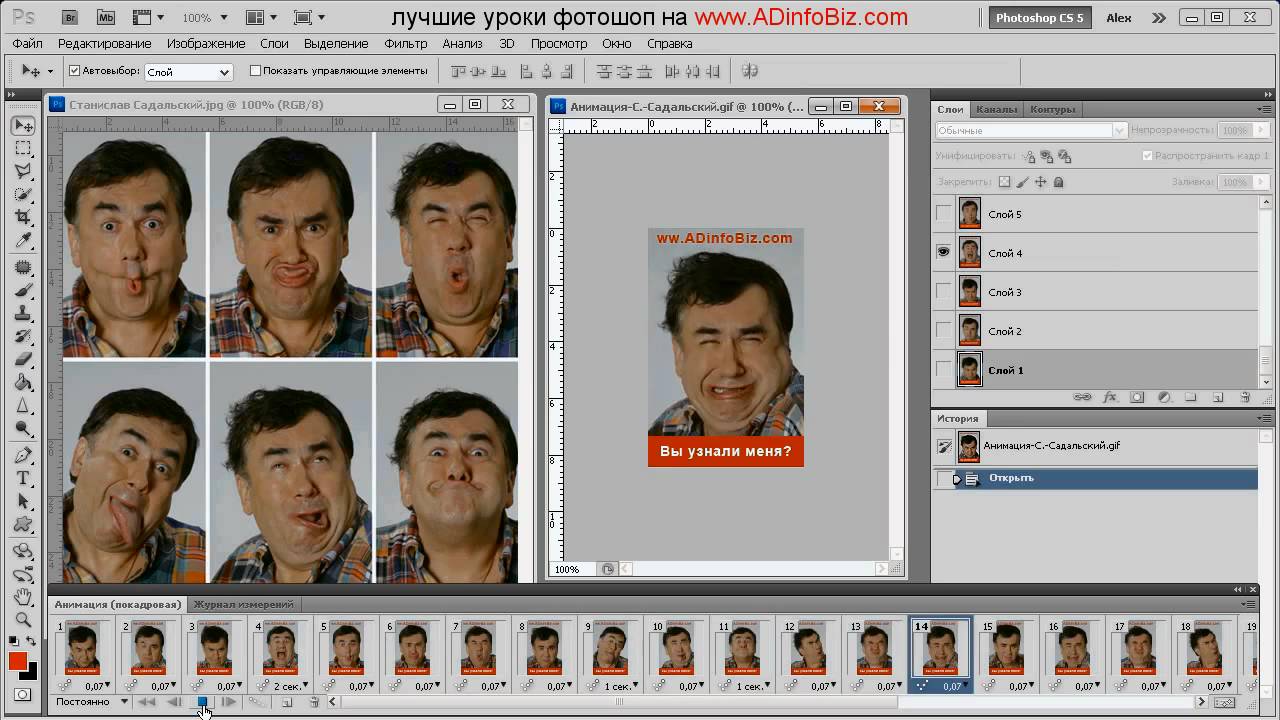Open the Файл menu
This screenshot has width=1280, height=720.
click(x=27, y=44)
